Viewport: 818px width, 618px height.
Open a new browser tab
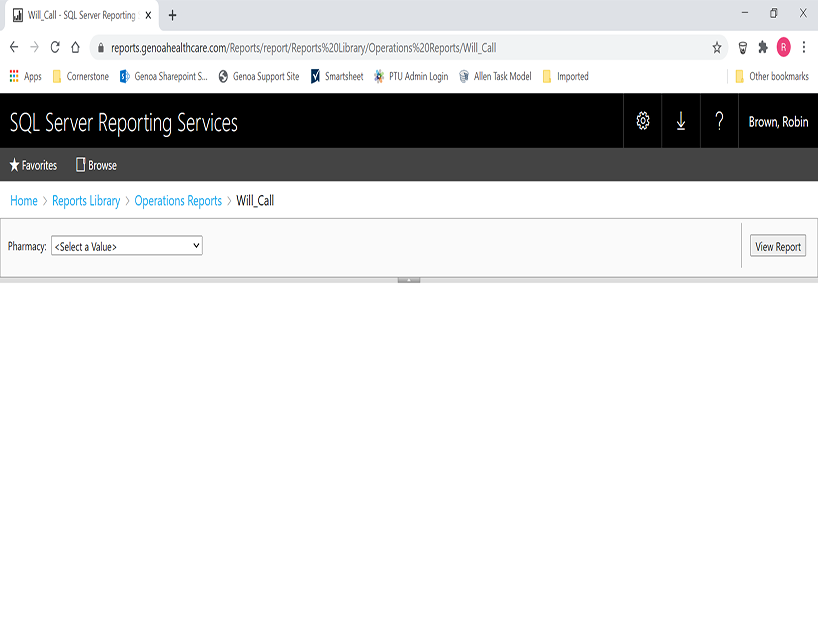pyautogui.click(x=172, y=15)
